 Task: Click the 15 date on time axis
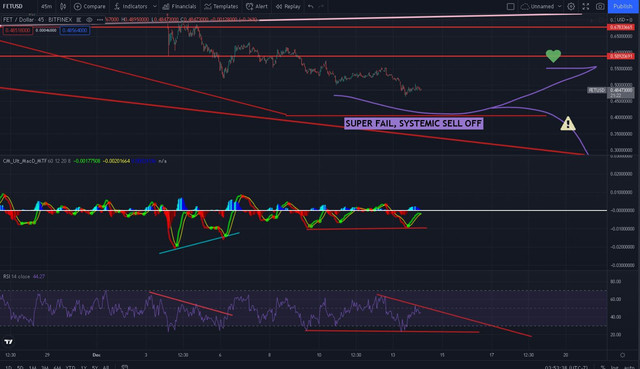[x=442, y=355]
